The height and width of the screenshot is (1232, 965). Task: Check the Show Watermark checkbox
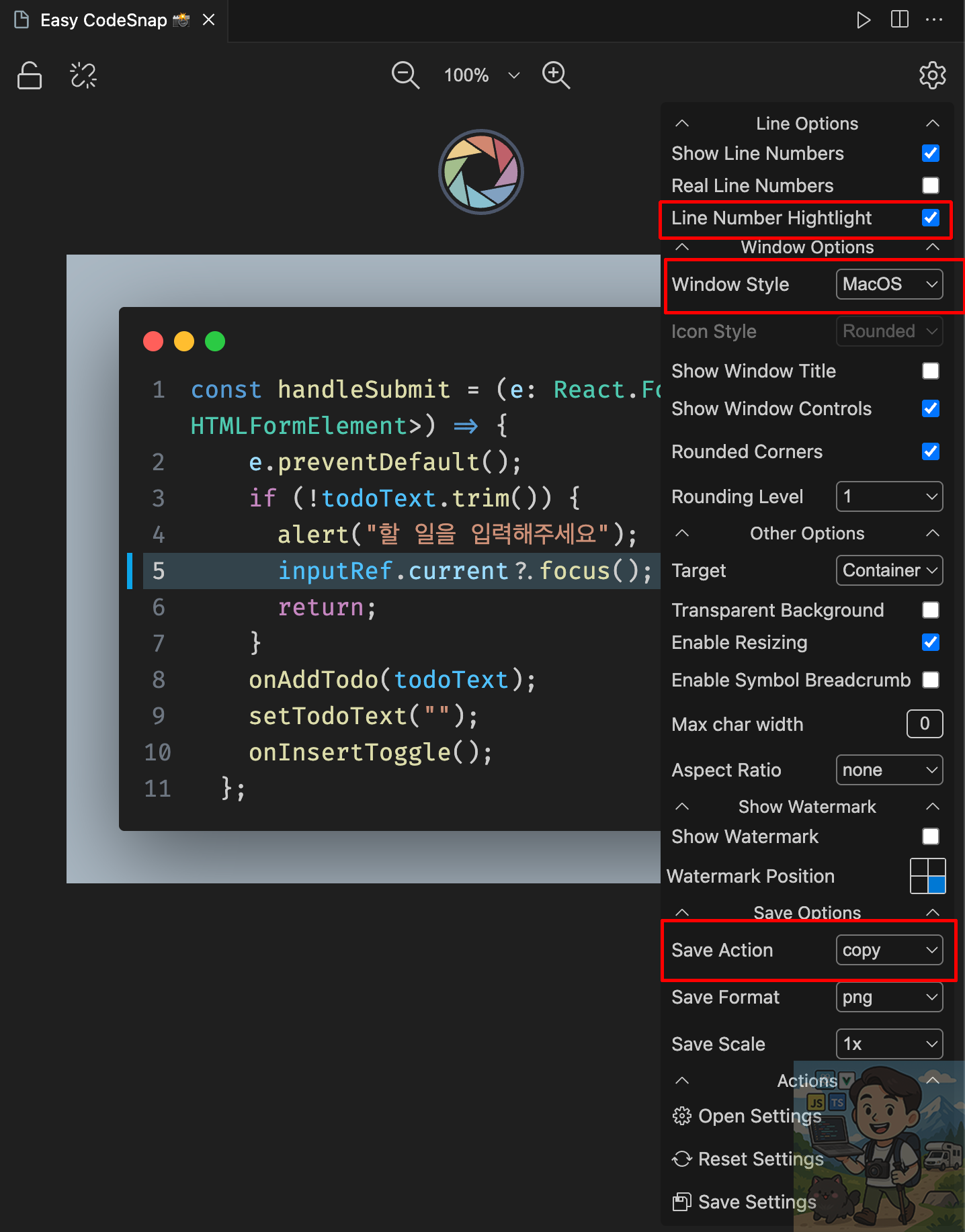pyautogui.click(x=931, y=836)
